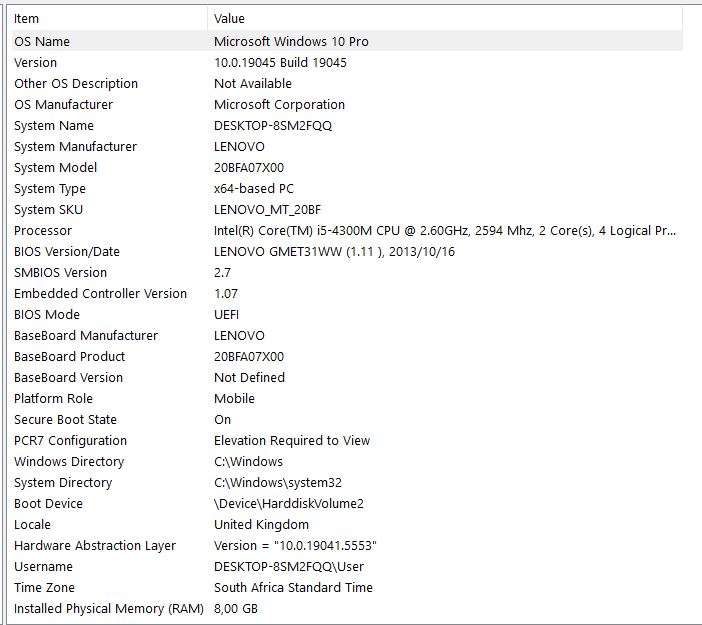
Task: Click the United Kingdom value
Action: [261, 526]
